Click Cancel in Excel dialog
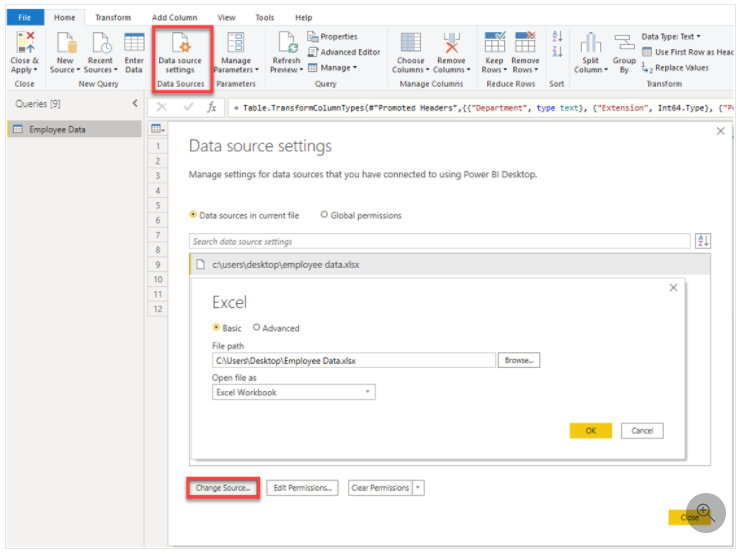This screenshot has height=556, width=740. (x=642, y=430)
